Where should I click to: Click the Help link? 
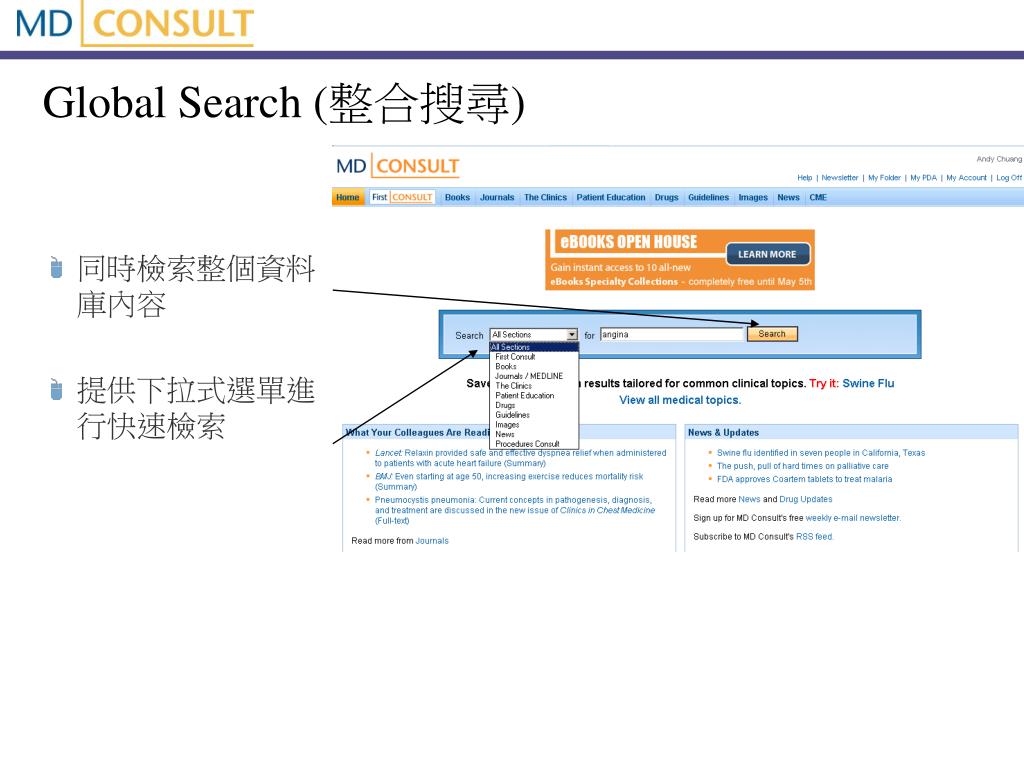coord(805,178)
